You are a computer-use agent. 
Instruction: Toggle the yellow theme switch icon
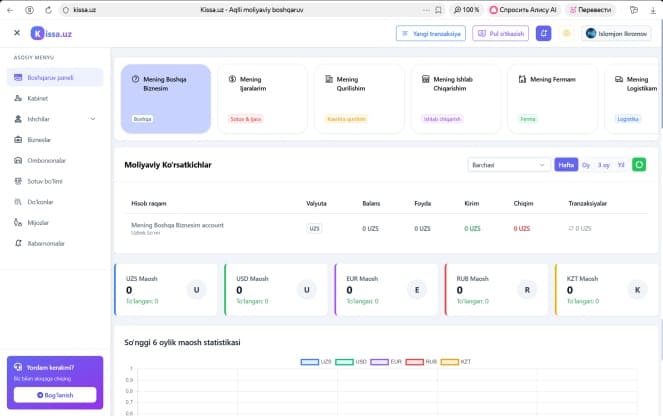[567, 33]
